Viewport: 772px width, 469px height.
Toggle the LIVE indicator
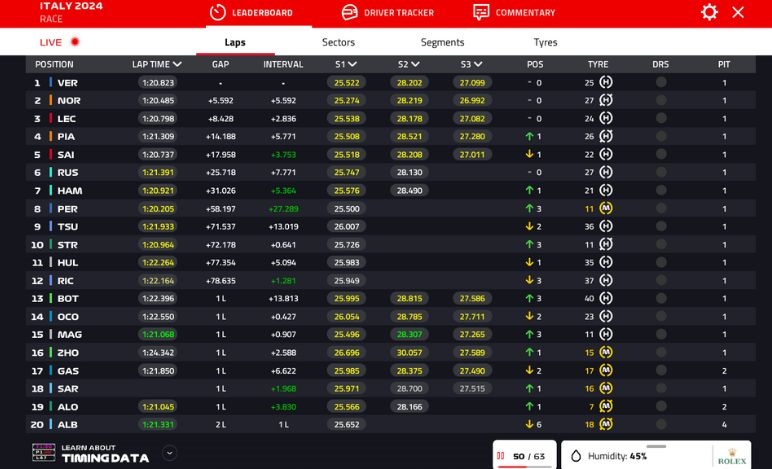click(59, 42)
